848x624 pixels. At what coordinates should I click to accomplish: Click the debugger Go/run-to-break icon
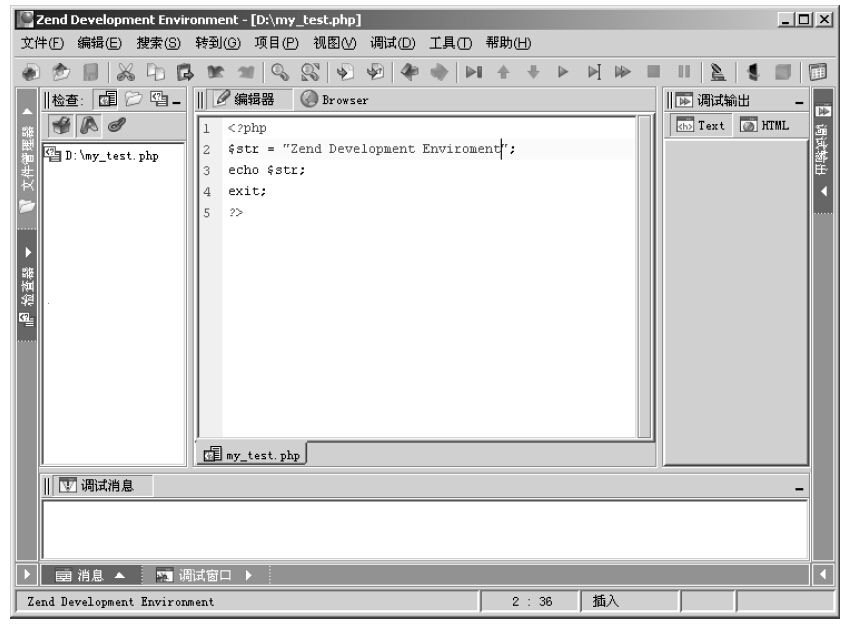coord(474,72)
